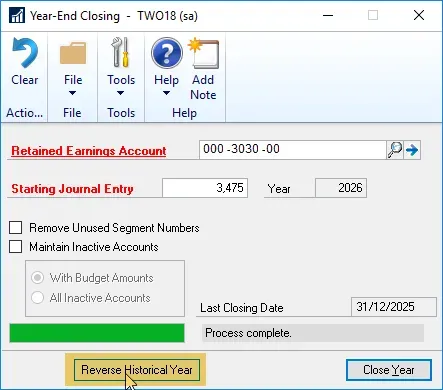Click the Starting Journal Entry field

tap(205, 188)
